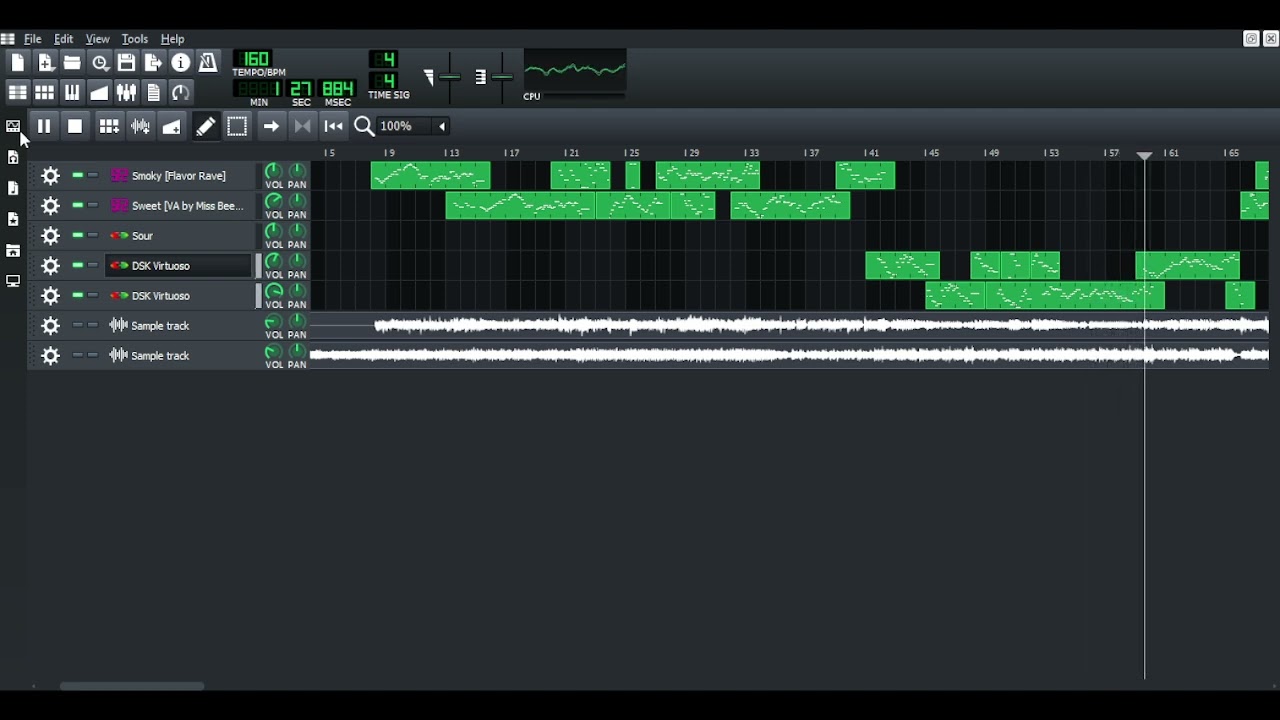Click the Sweet track PAN knob
The height and width of the screenshot is (720, 1280).
[297, 201]
